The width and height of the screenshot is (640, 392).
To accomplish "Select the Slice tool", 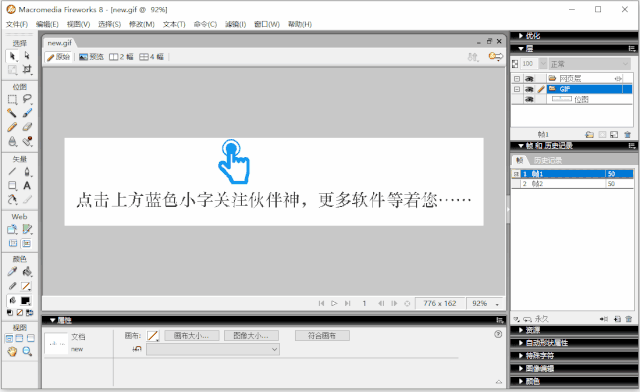I will (27, 229).
